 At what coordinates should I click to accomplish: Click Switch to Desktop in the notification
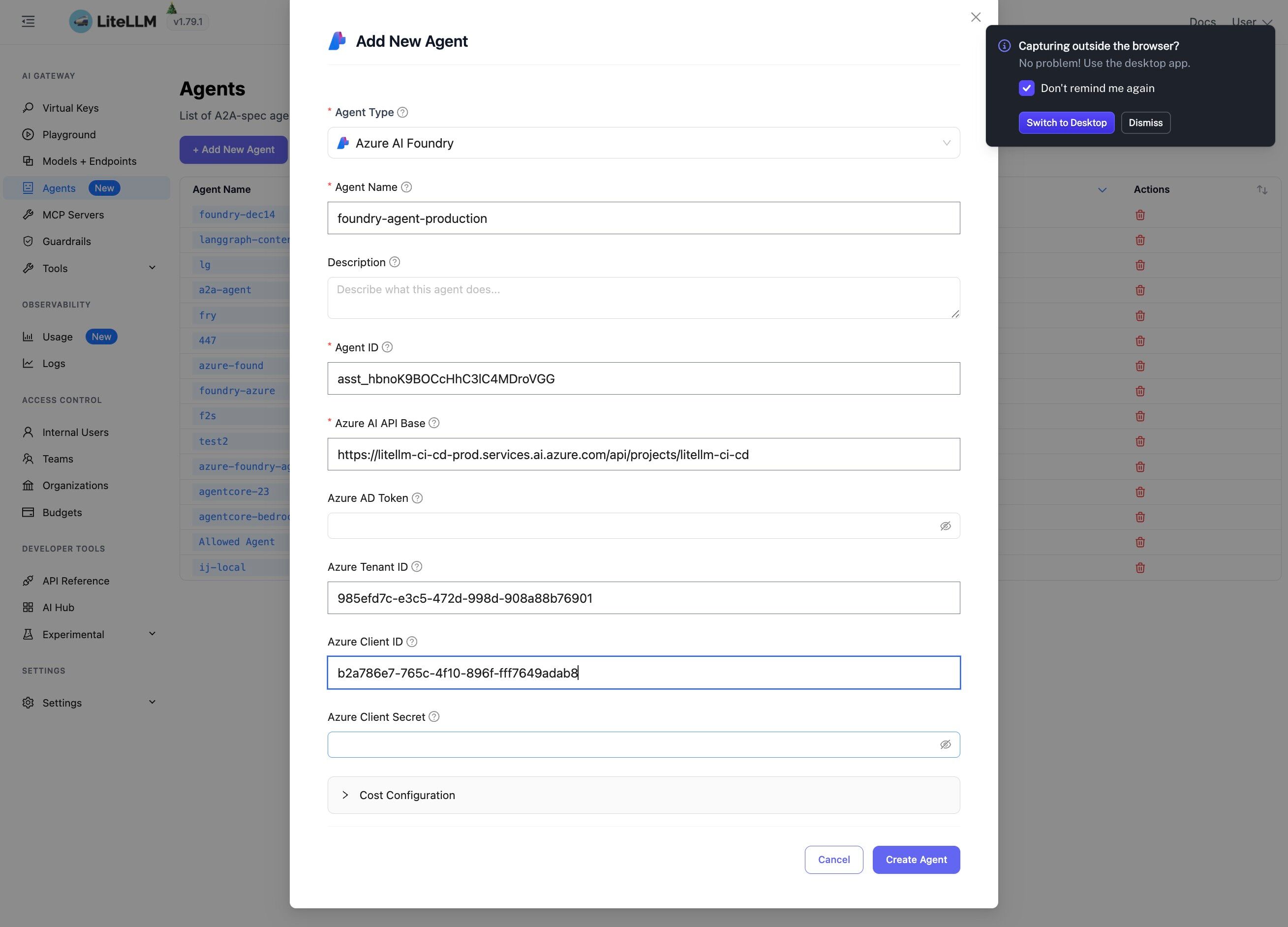[x=1066, y=123]
